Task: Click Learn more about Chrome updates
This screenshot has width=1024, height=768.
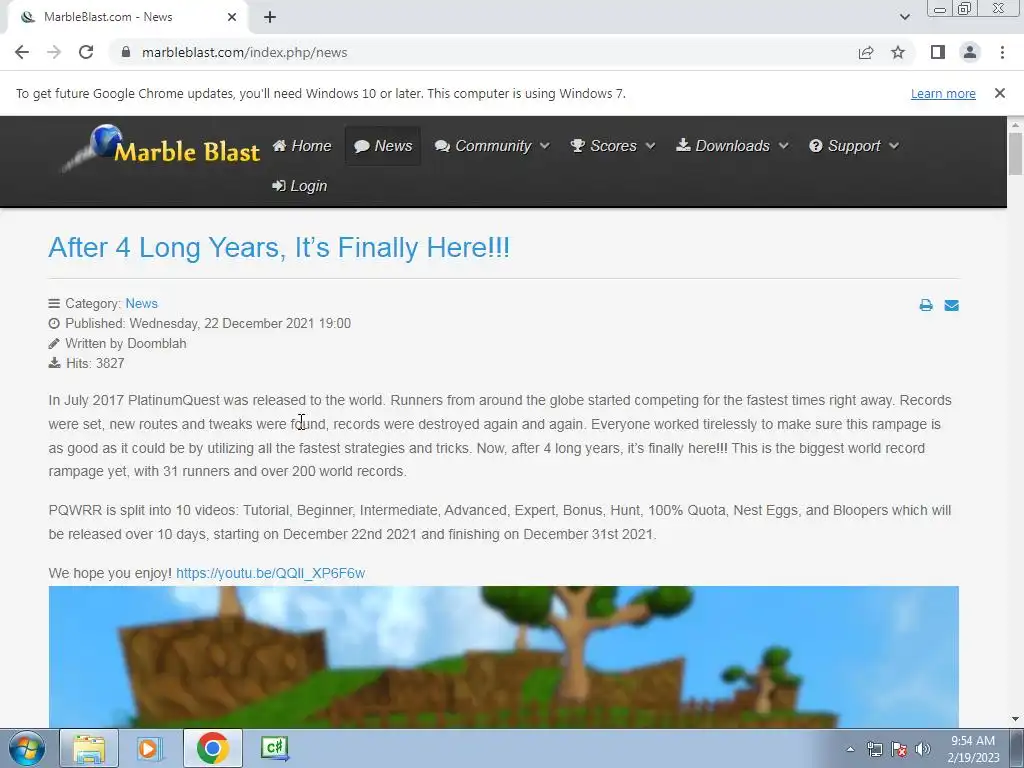Action: pos(943,93)
